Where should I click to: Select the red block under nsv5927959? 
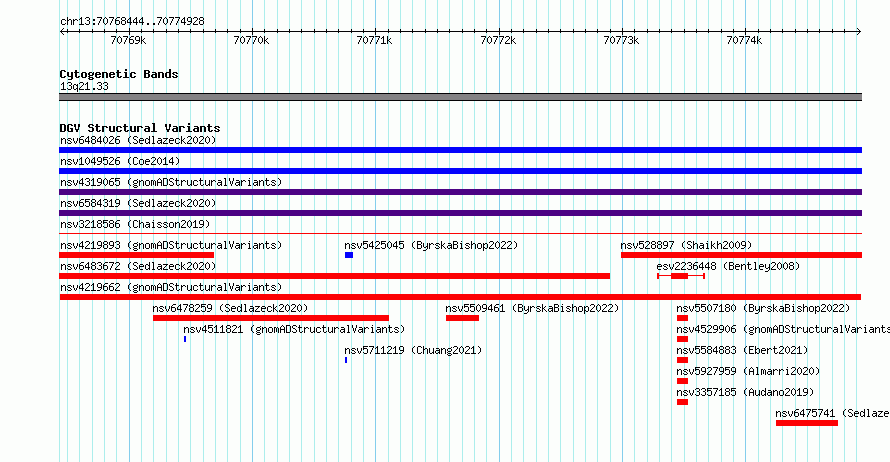click(x=682, y=381)
